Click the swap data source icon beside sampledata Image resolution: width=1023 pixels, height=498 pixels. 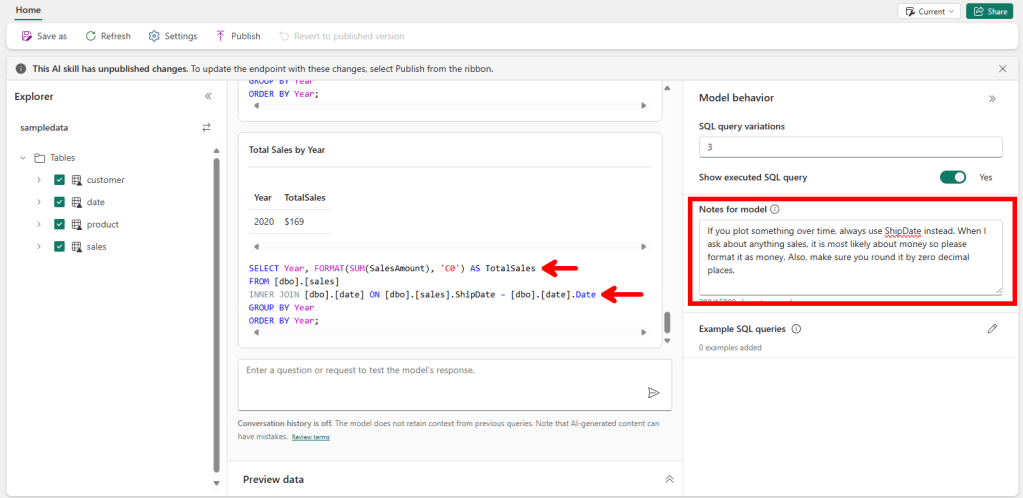(206, 128)
